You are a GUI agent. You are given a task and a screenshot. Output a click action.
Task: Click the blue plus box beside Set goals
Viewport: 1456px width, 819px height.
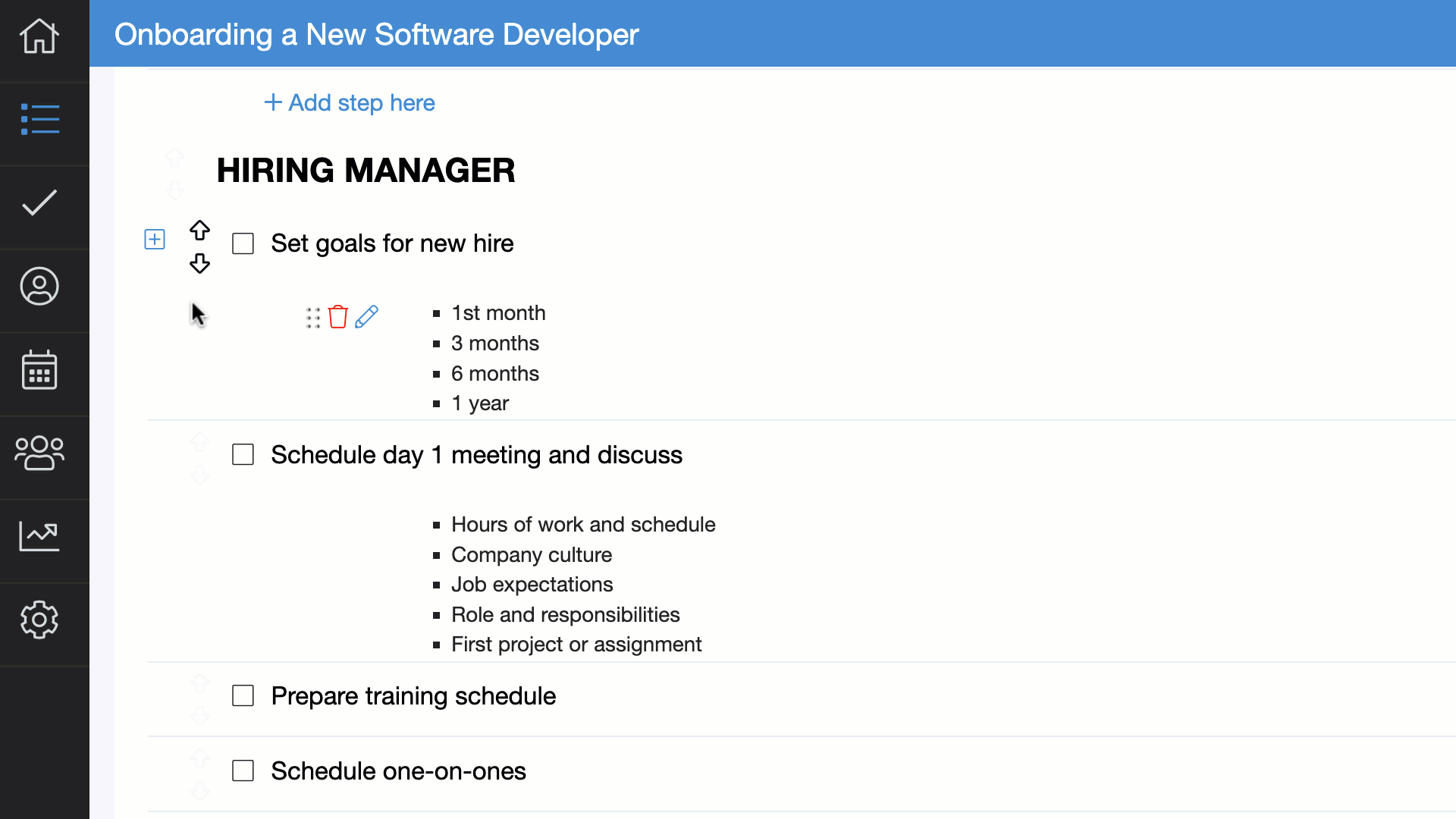click(155, 240)
